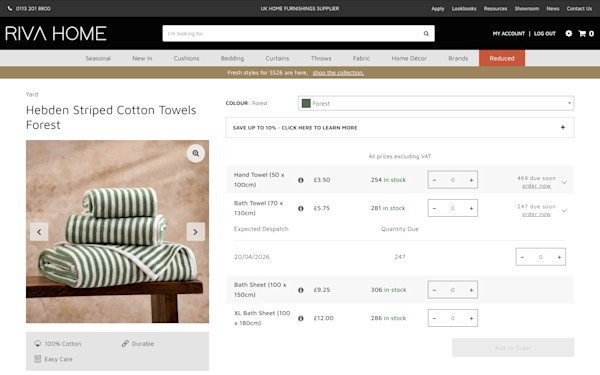Open the Brands menu
Screen dimensions: 600x375
pyautogui.click(x=458, y=58)
